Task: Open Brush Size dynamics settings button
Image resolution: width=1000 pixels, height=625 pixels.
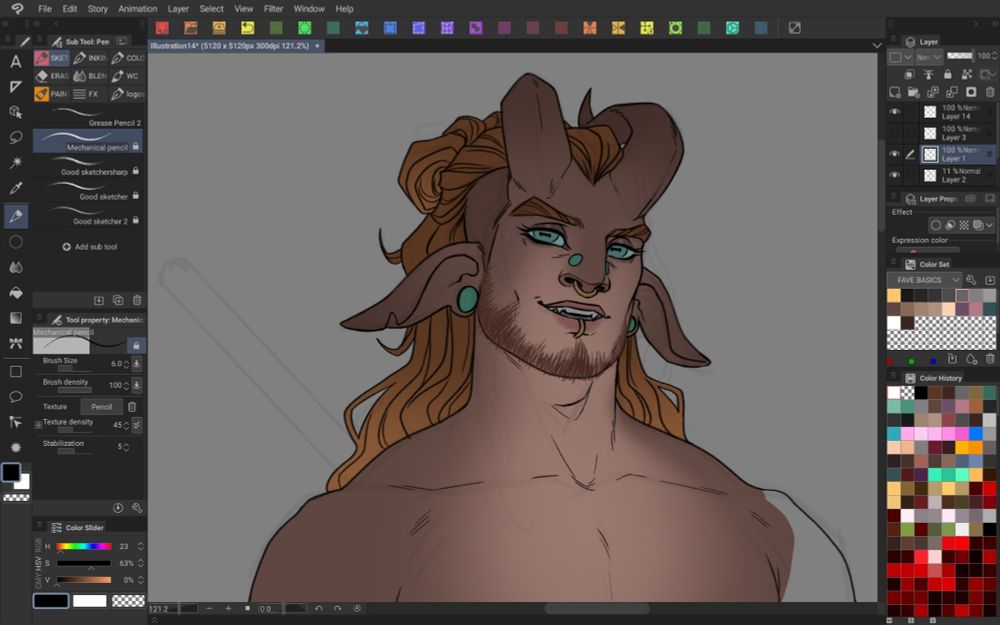Action: pyautogui.click(x=136, y=364)
